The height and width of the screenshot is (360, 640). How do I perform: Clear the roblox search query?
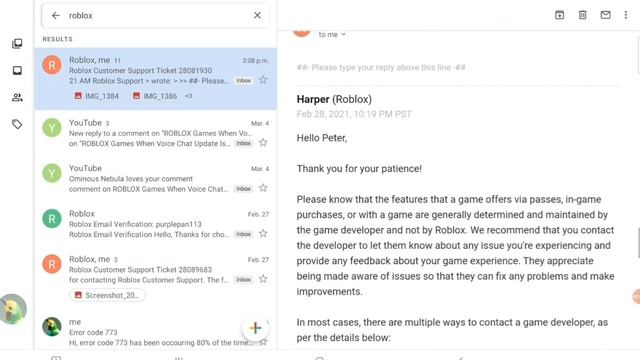click(x=257, y=16)
